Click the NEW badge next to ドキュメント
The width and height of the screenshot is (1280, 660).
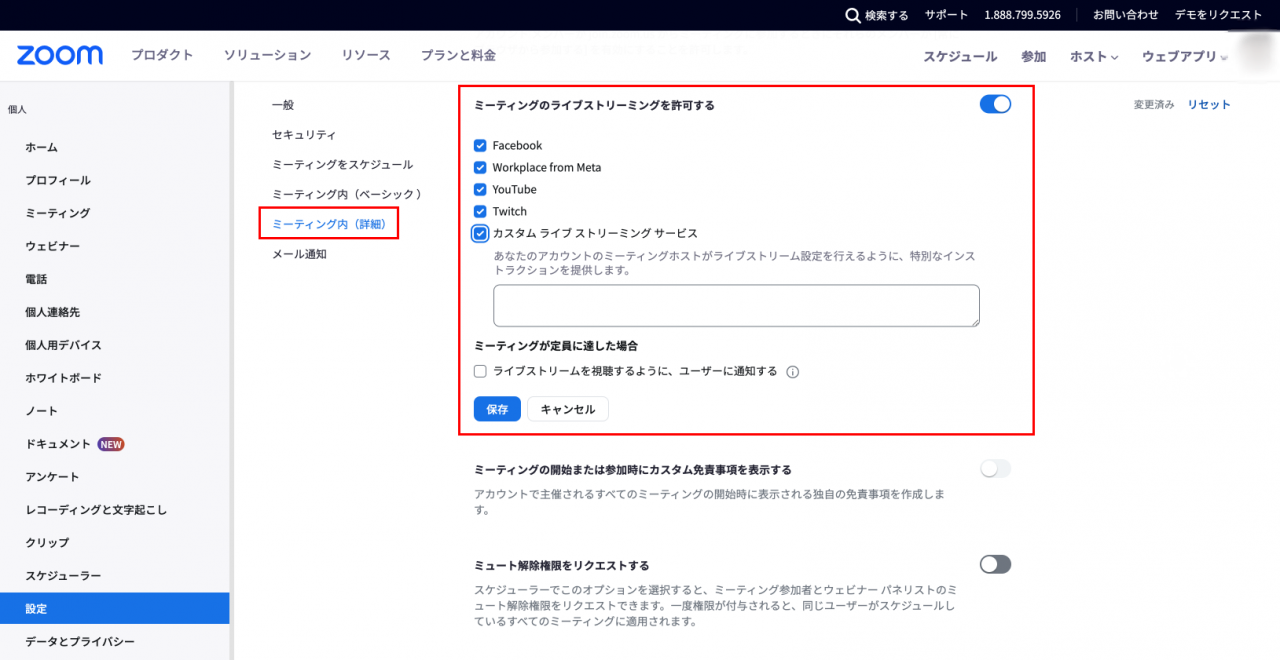[111, 444]
